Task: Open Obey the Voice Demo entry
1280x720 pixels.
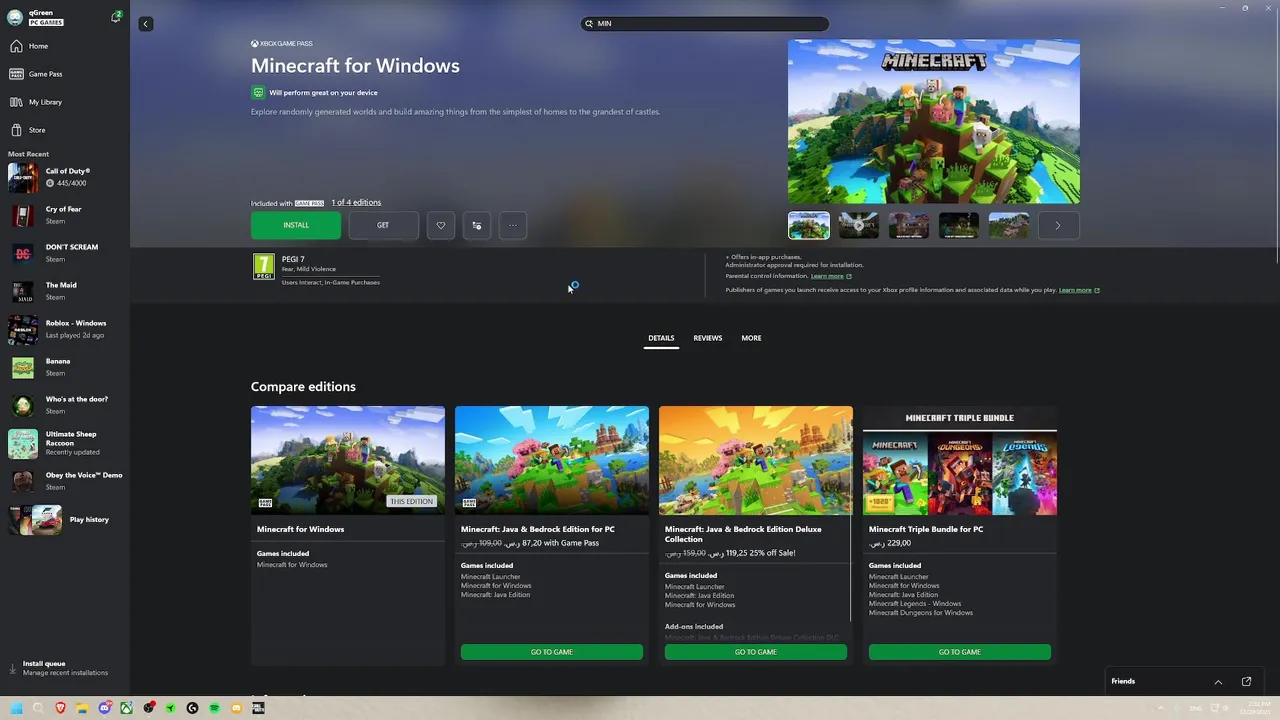Action: pyautogui.click(x=65, y=481)
